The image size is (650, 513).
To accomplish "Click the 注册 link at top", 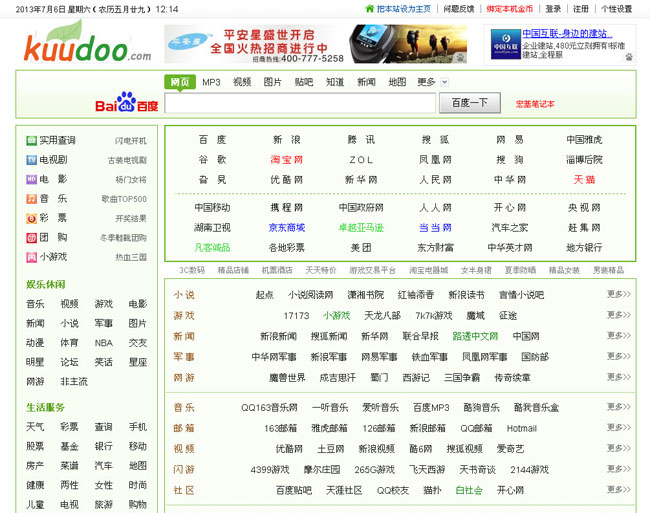I will click(x=581, y=9).
